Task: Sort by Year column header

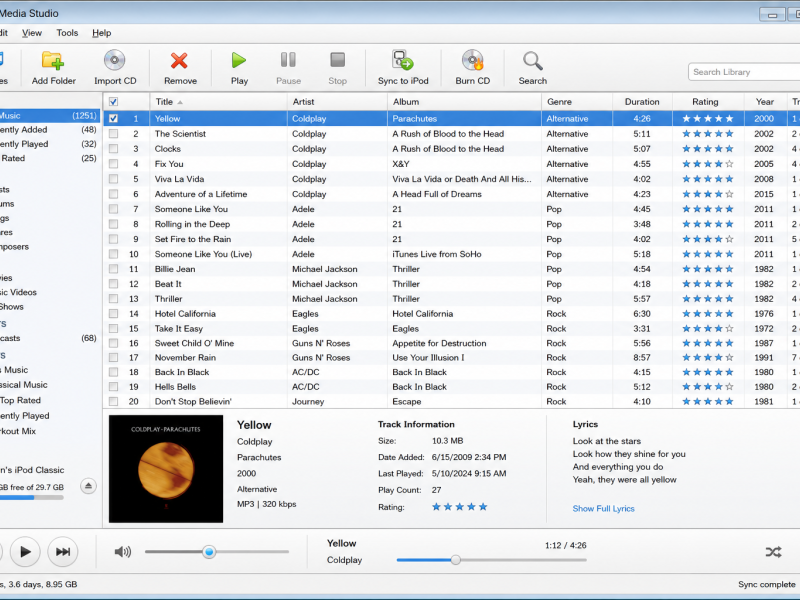Action: point(764,102)
